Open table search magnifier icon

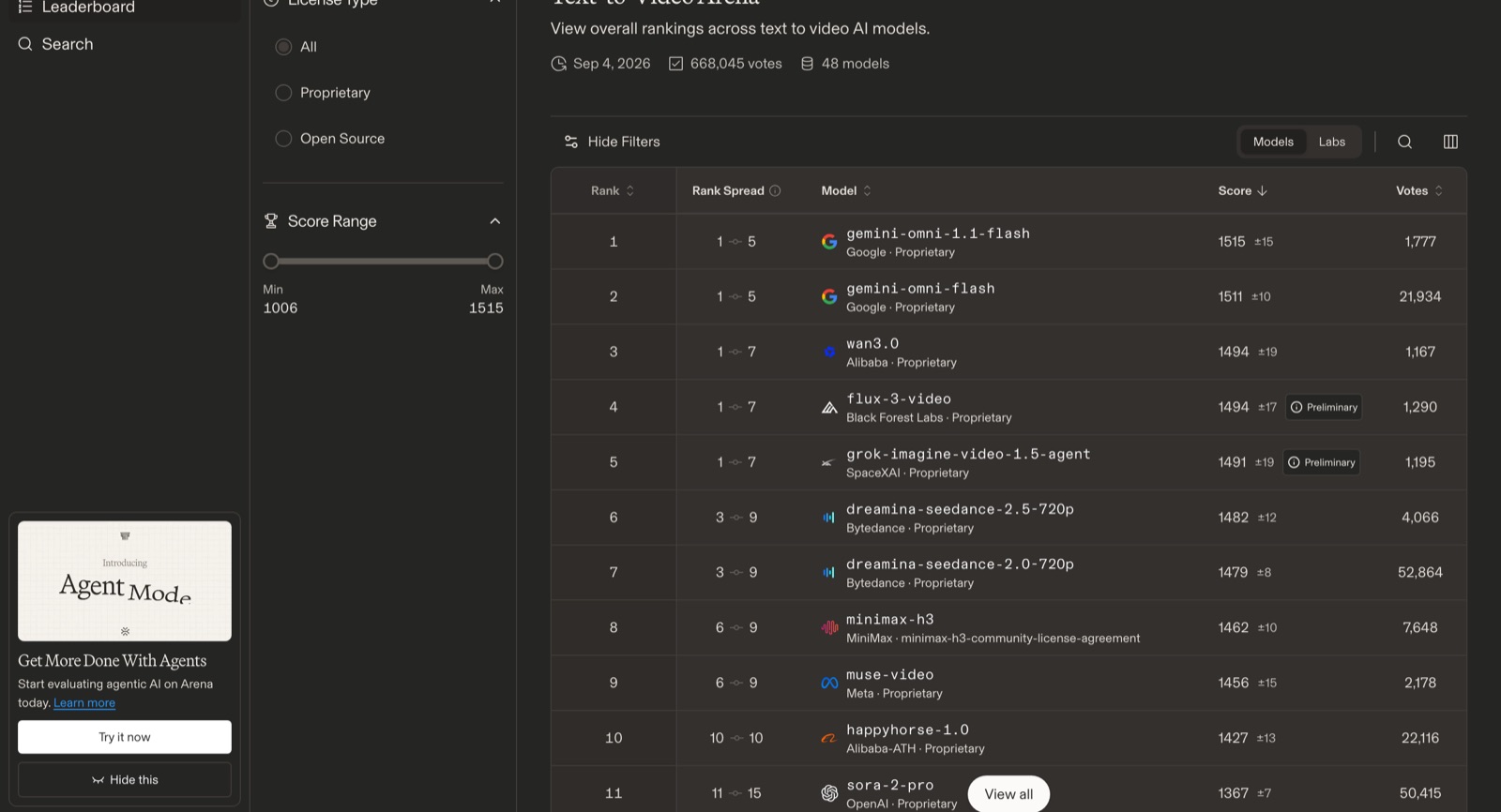(1404, 142)
